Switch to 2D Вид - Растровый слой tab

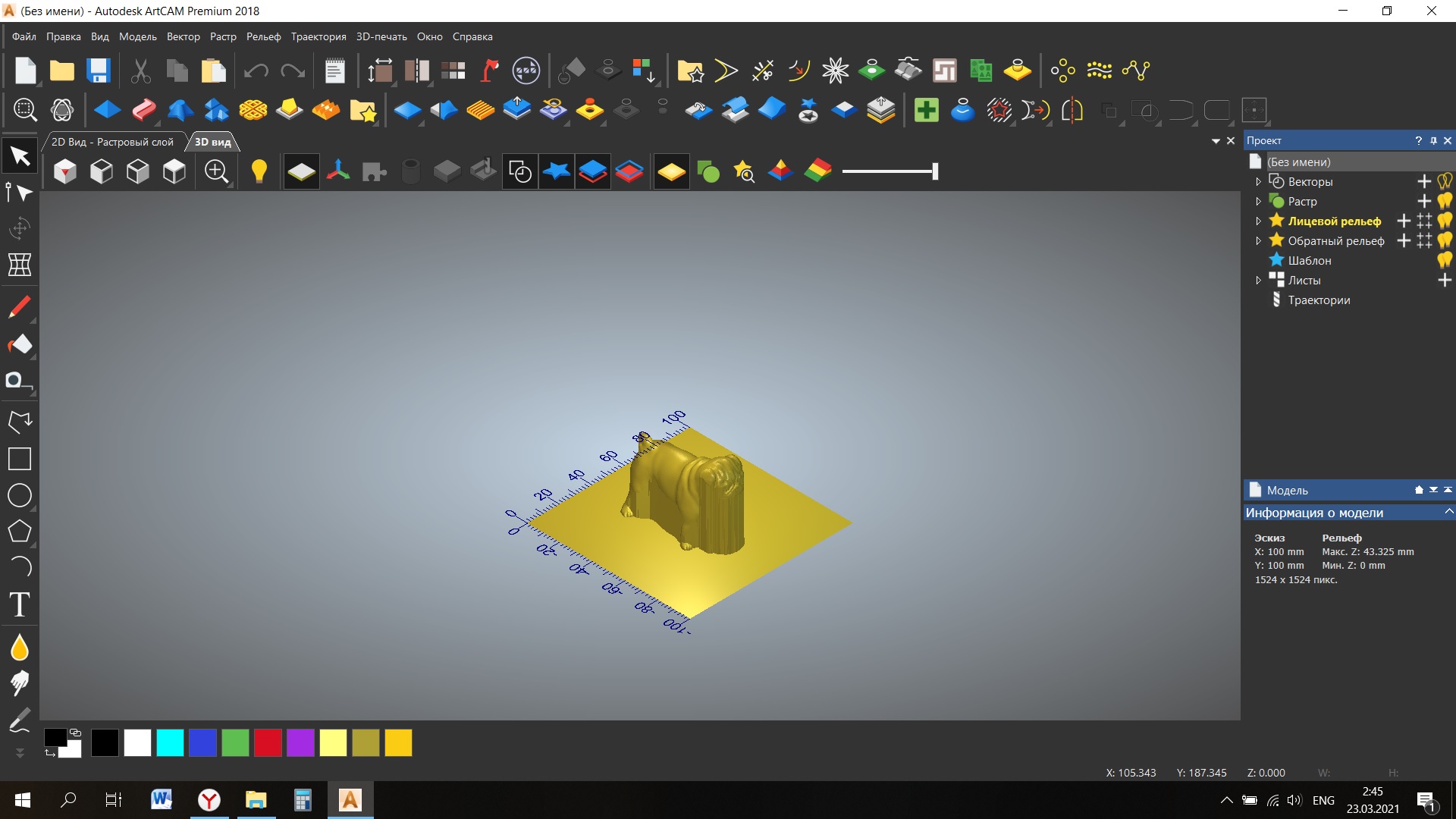[112, 142]
